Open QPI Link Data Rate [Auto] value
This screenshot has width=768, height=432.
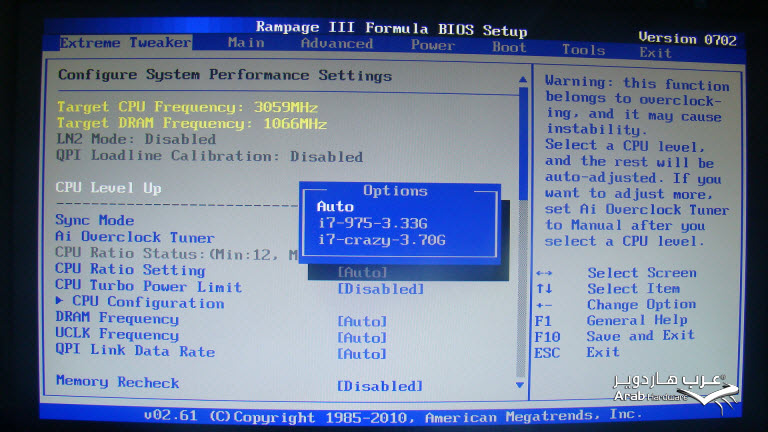click(x=362, y=354)
